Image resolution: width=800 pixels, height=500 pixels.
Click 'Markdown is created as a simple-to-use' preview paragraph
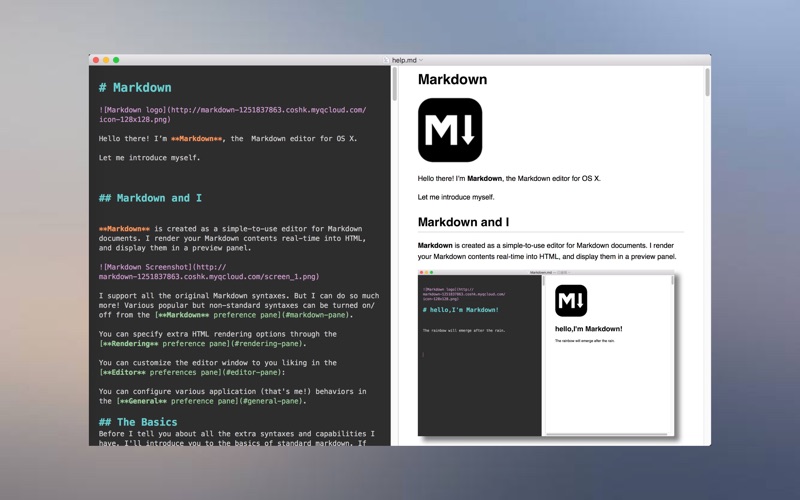tap(547, 251)
